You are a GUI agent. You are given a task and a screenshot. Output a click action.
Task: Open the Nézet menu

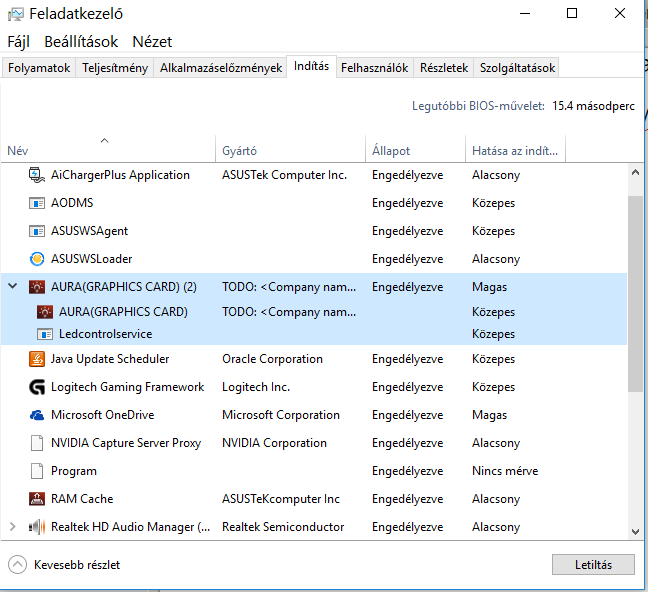pyautogui.click(x=152, y=42)
